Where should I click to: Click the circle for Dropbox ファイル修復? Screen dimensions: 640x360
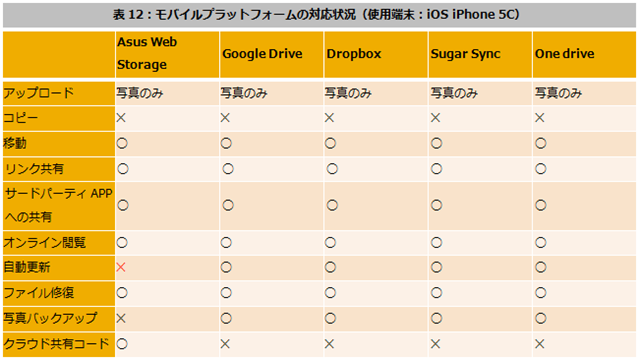330,293
